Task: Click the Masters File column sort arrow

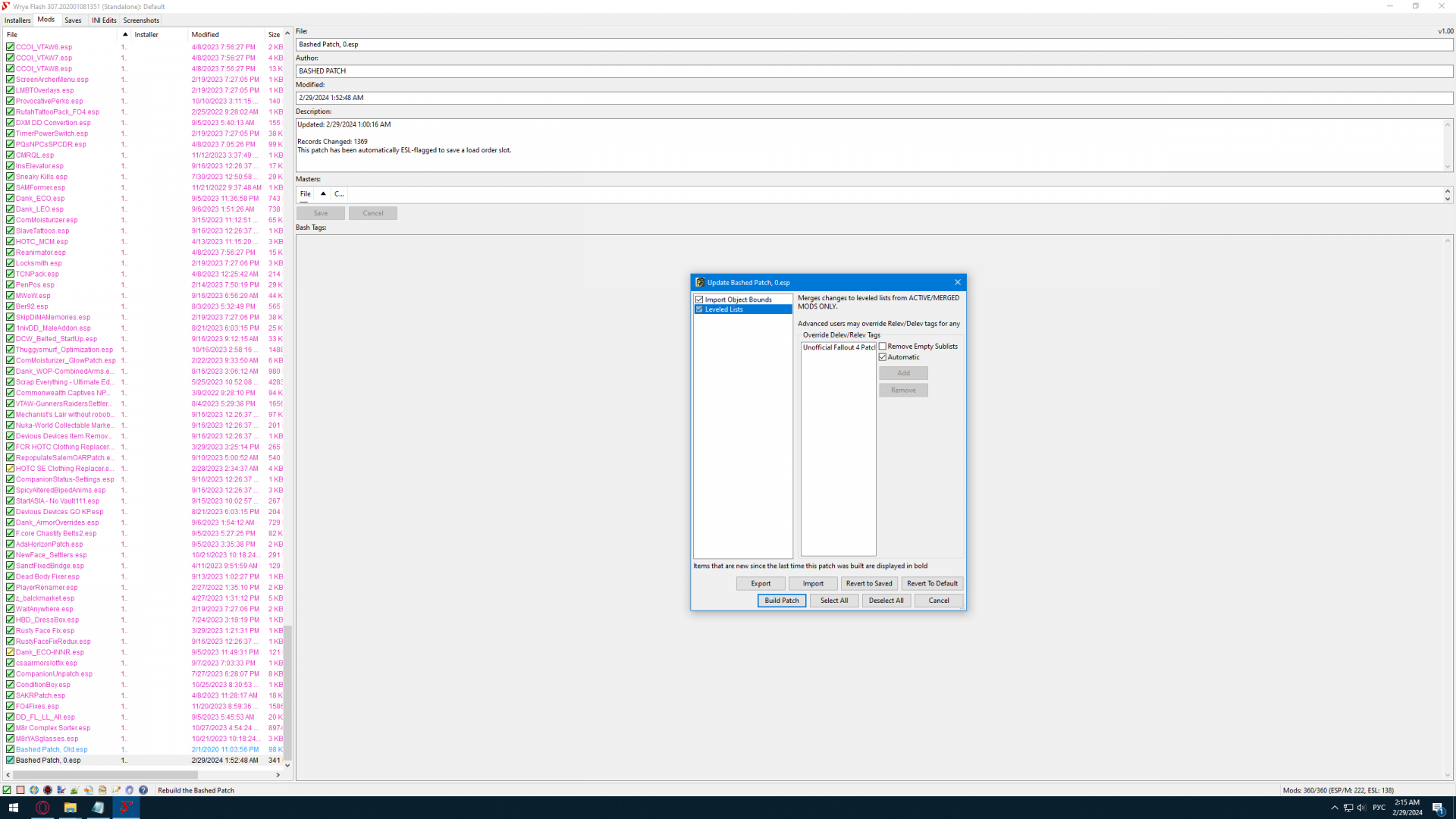Action: point(323,194)
